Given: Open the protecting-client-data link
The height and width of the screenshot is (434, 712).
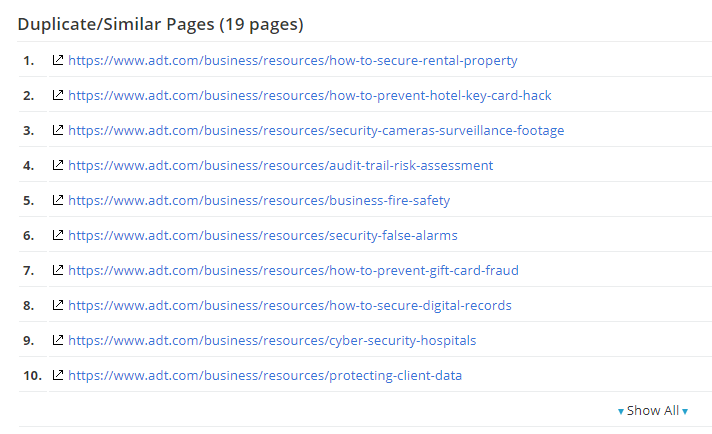Looking at the screenshot, I should pyautogui.click(x=265, y=375).
